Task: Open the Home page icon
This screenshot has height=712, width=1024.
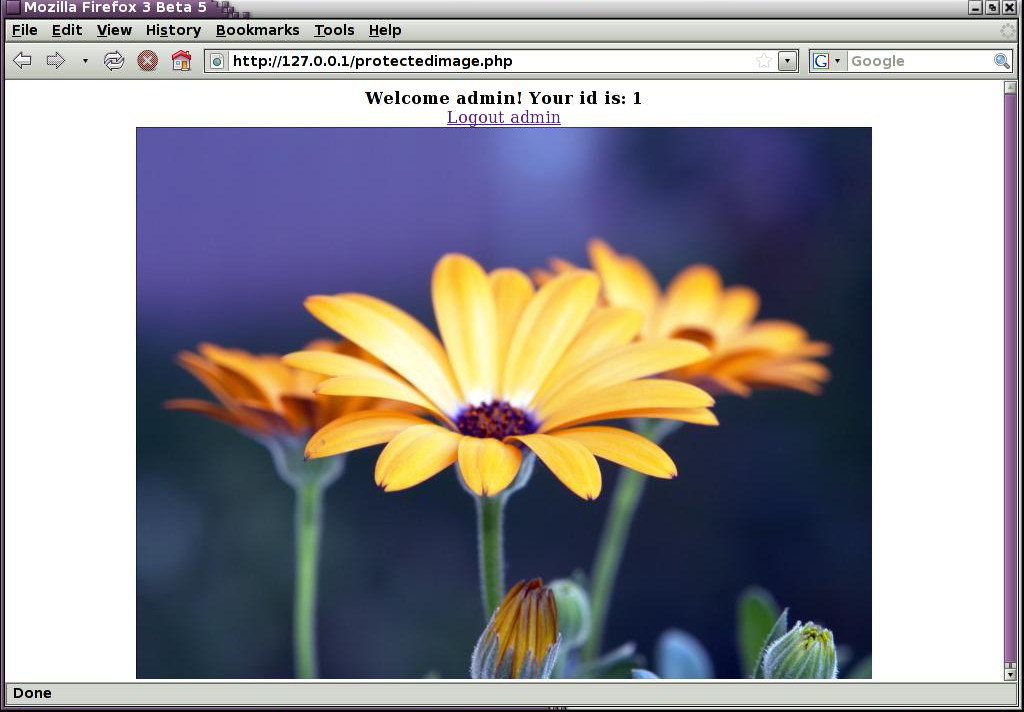Action: 181,61
